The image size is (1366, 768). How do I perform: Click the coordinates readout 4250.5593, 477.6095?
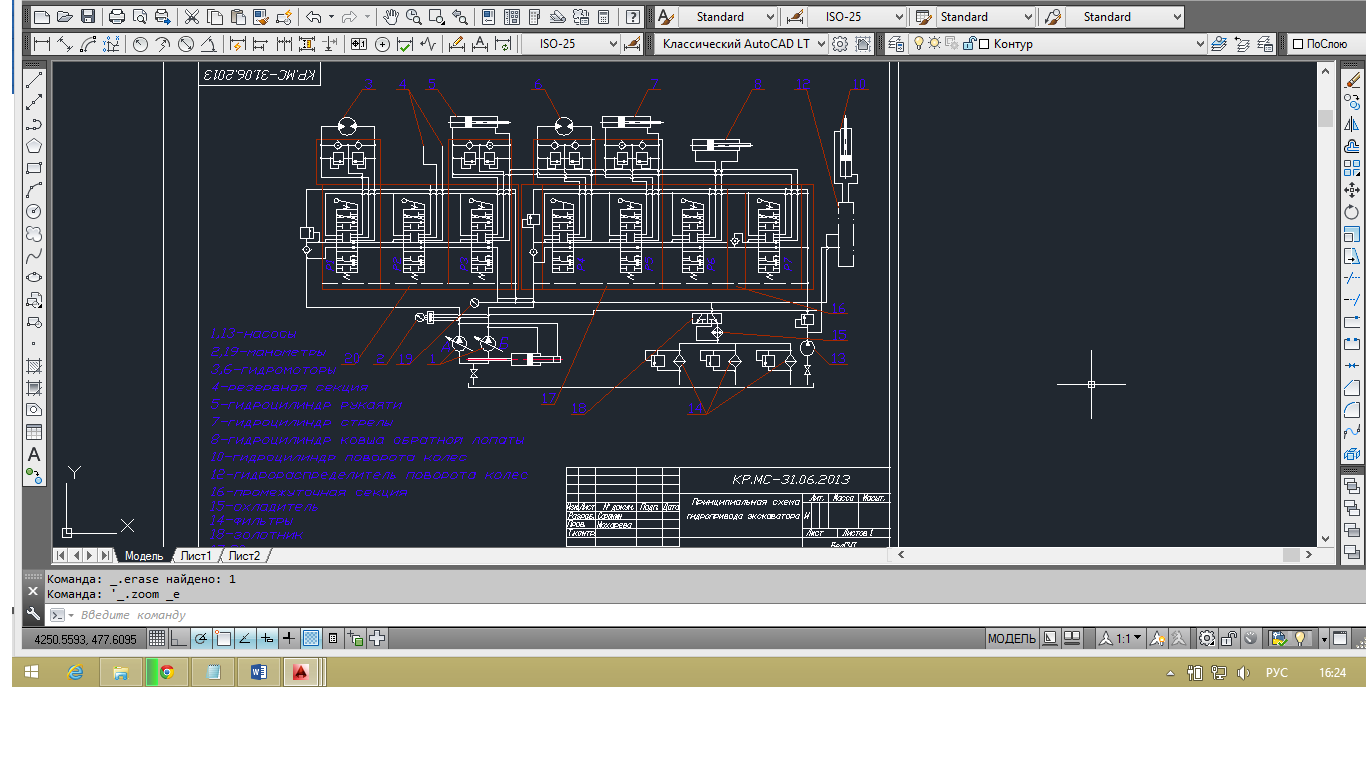pyautogui.click(x=86, y=638)
